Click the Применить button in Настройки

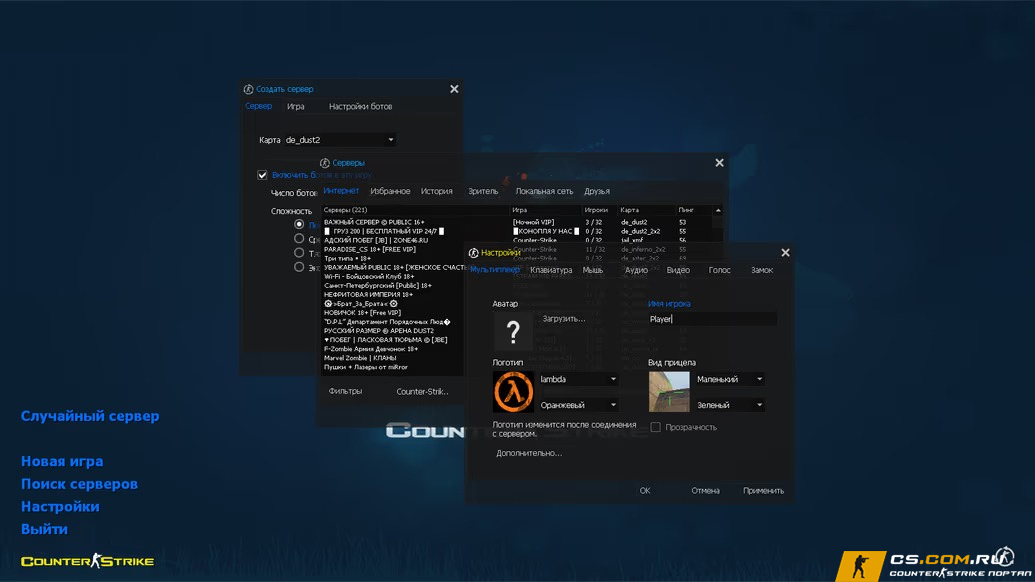[763, 491]
